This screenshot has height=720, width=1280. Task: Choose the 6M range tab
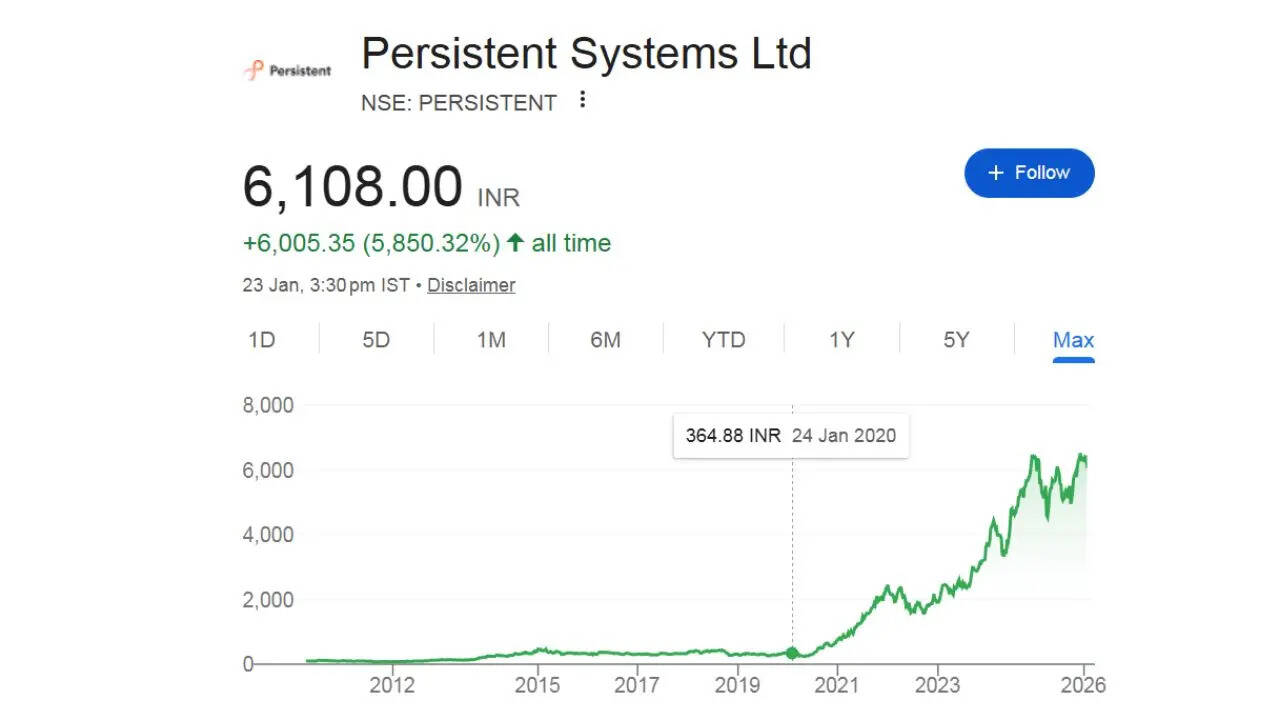click(x=605, y=340)
